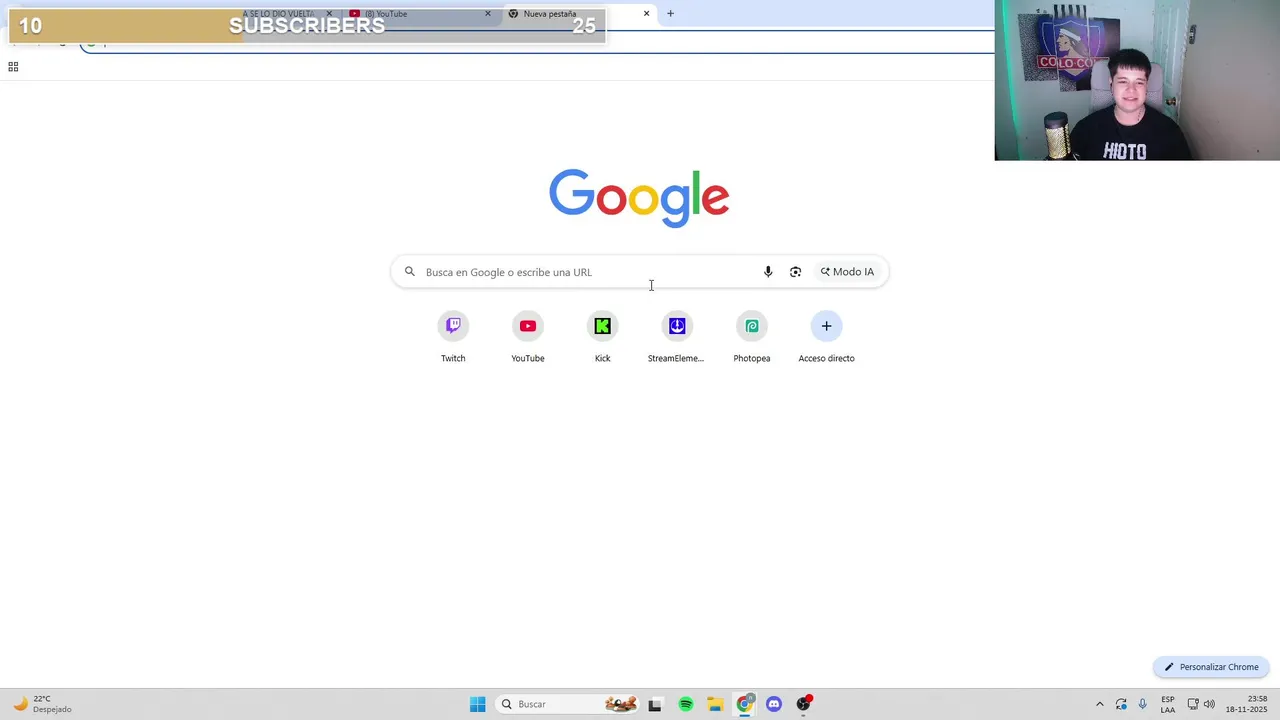Click the sync icon in system tray
Image resolution: width=1280 pixels, height=720 pixels.
[1121, 704]
